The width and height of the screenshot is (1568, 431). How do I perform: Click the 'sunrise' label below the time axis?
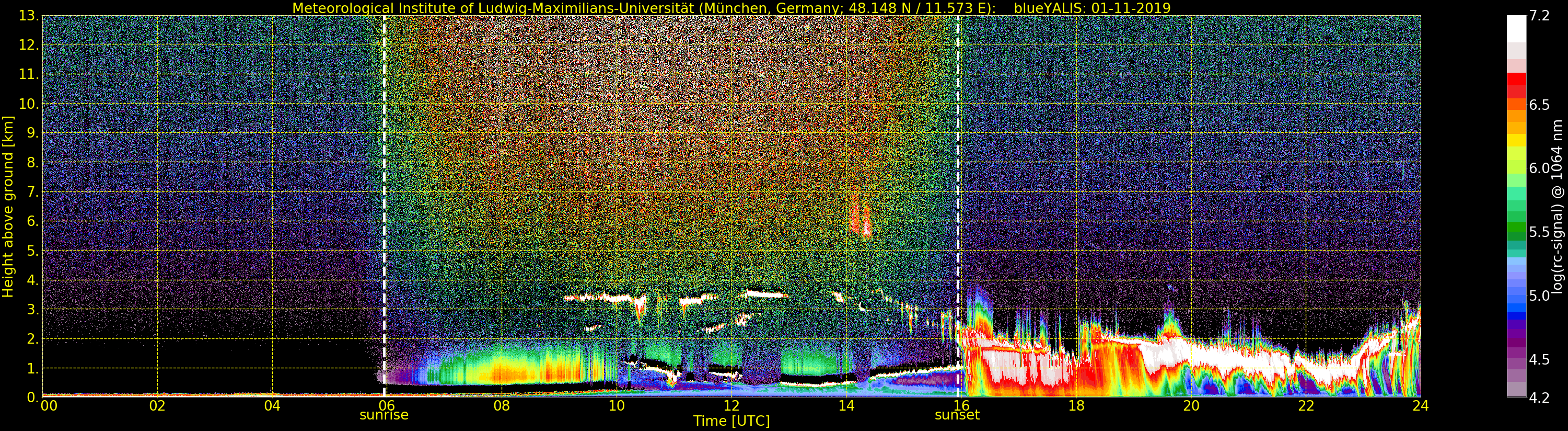(384, 415)
